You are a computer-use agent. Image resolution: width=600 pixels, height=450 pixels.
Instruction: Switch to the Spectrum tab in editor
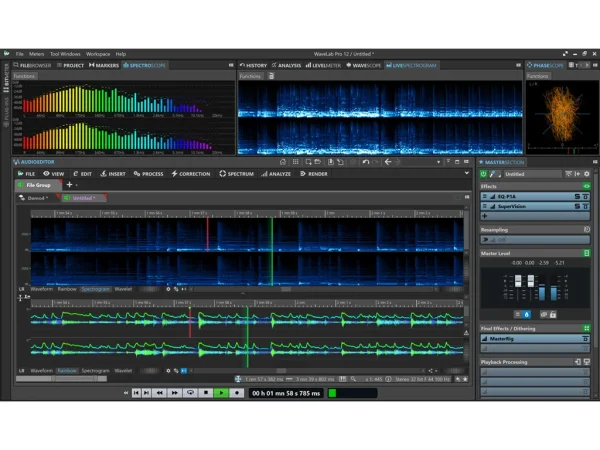(237, 174)
